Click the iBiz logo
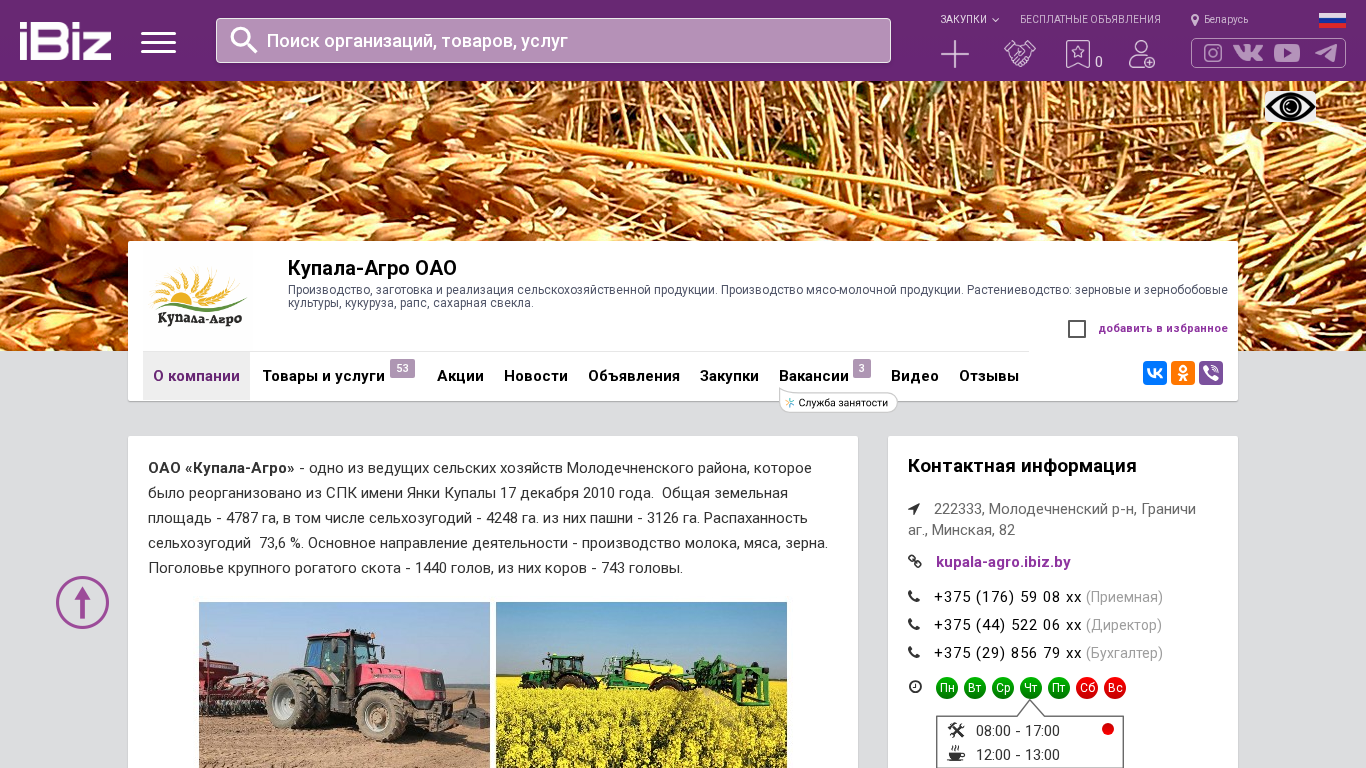Screen dimensions: 1366x768 (x=65, y=41)
